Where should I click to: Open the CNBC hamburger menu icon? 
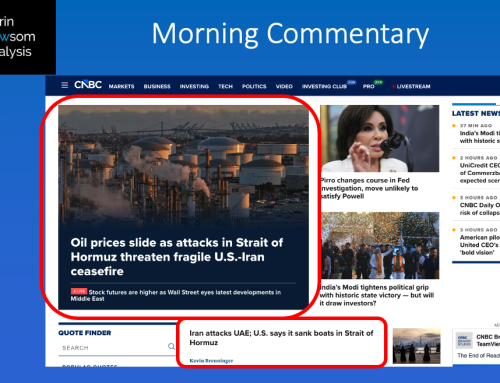(x=65, y=85)
